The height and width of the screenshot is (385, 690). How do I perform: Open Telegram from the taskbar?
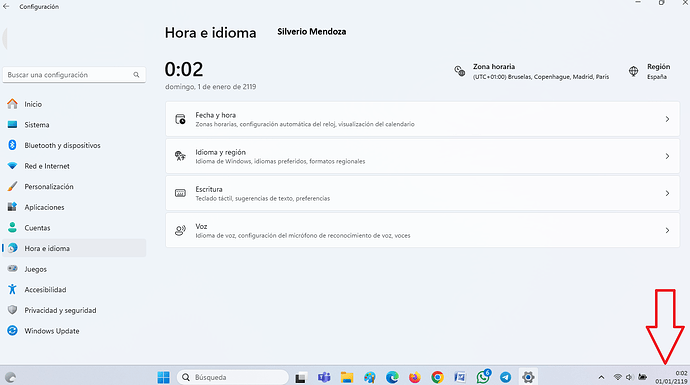coord(506,377)
